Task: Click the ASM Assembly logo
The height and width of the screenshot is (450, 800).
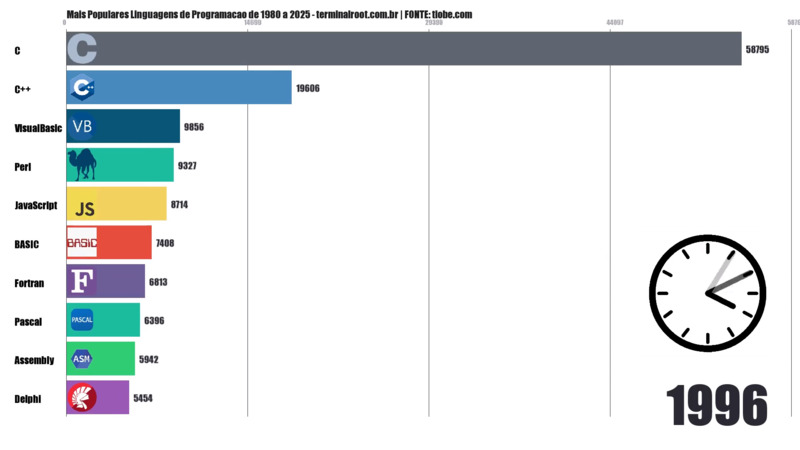Action: pyautogui.click(x=82, y=359)
